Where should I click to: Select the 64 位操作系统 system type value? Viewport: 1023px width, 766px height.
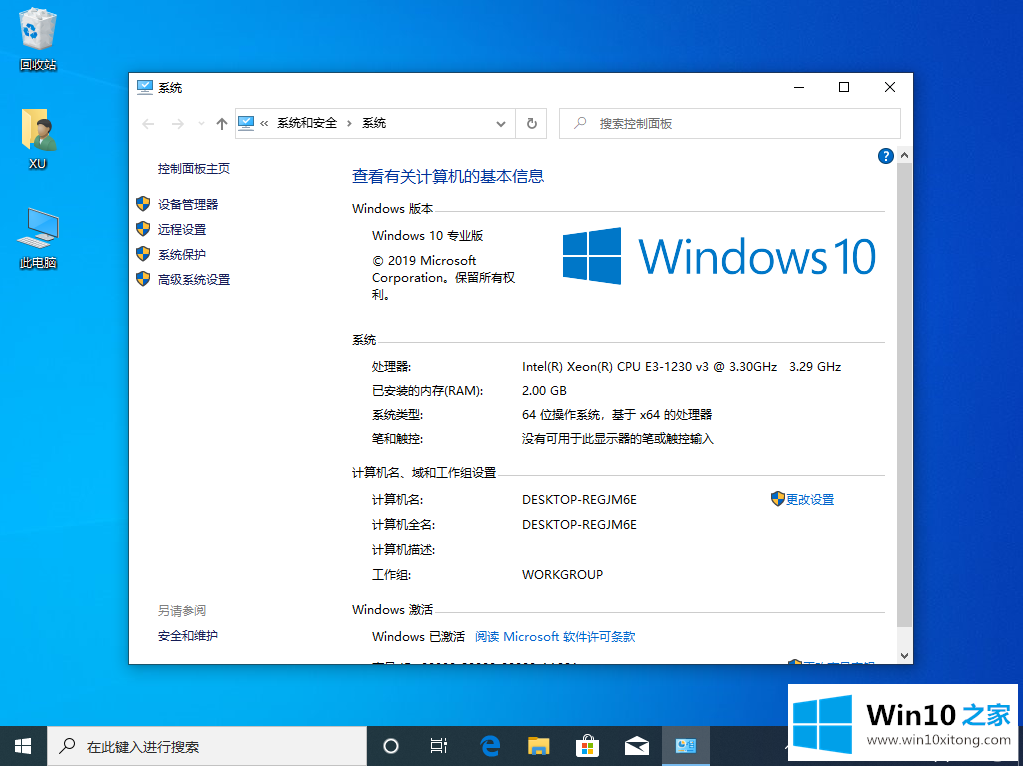[617, 414]
